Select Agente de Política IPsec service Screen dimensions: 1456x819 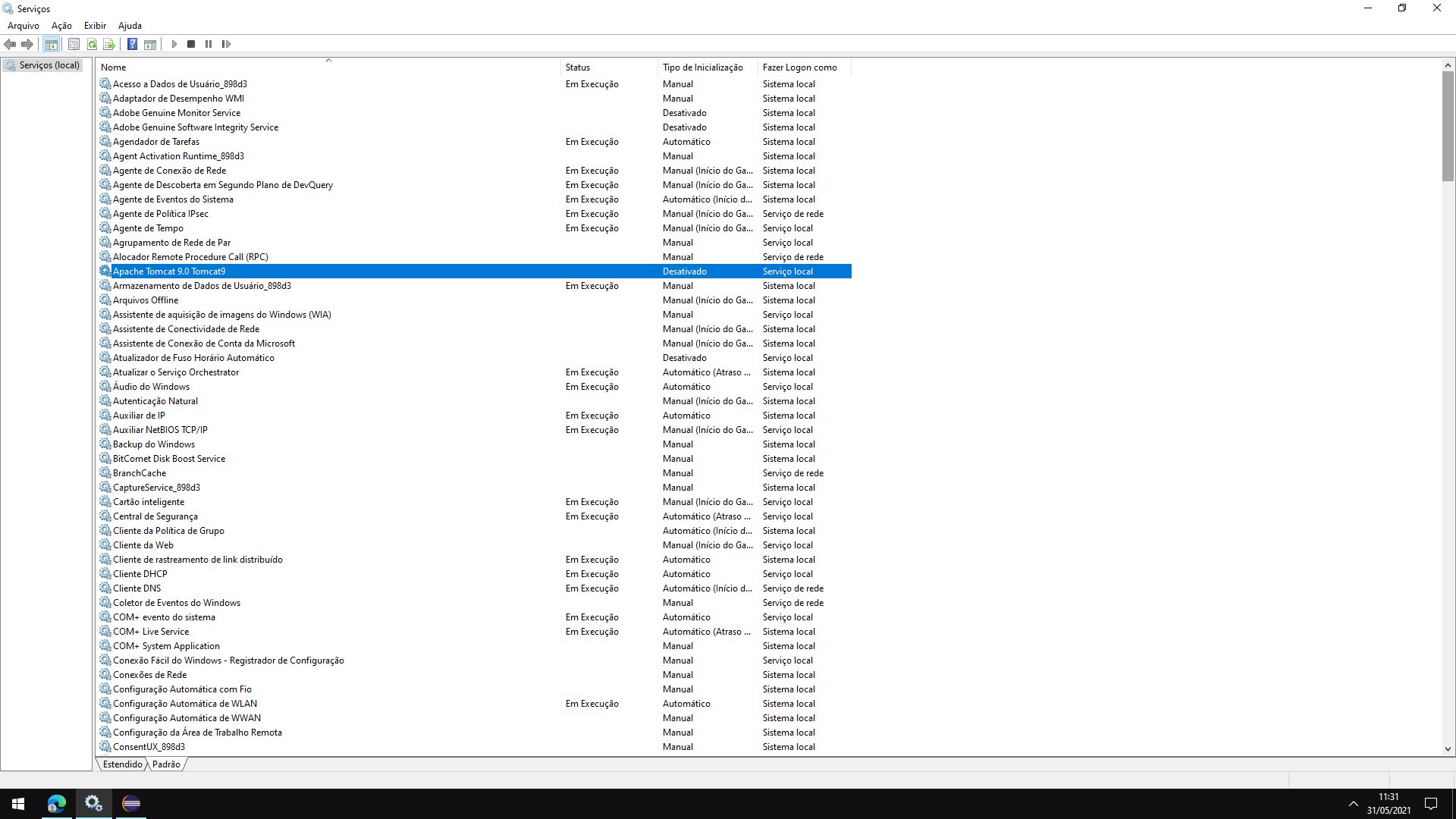click(x=475, y=214)
